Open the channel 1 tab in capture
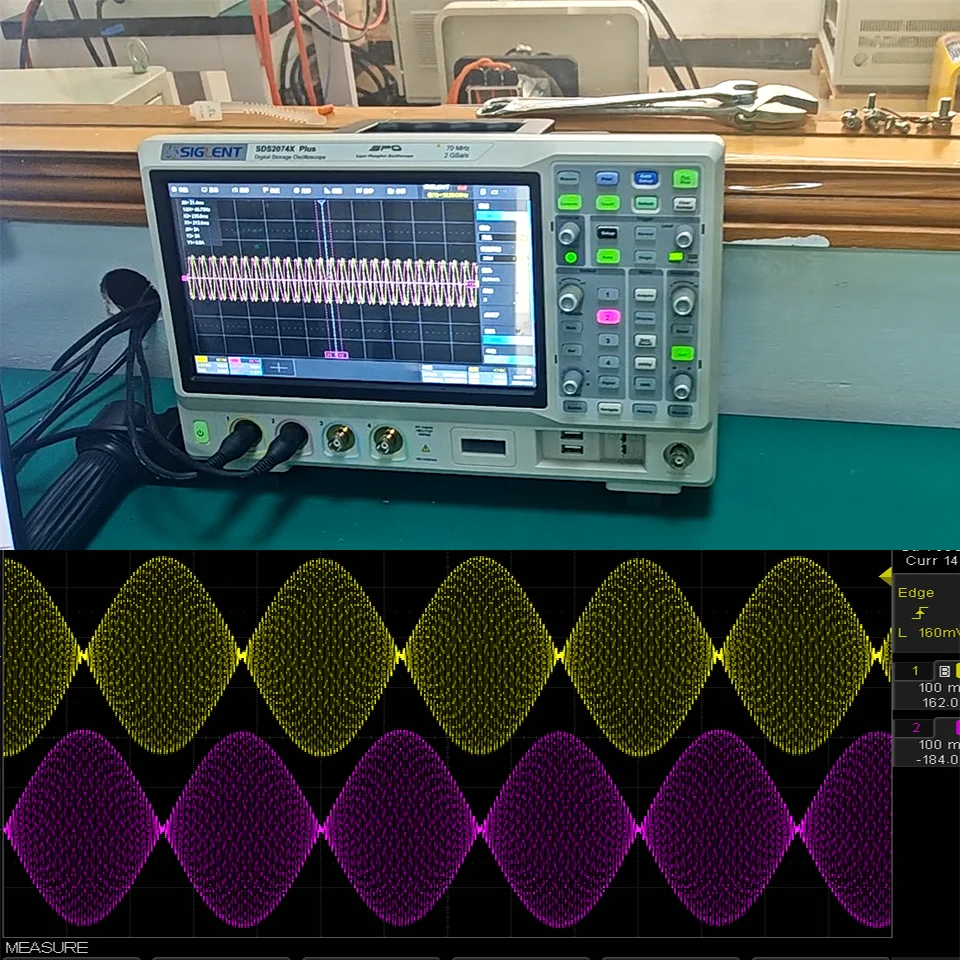This screenshot has width=960, height=960. 915,671
